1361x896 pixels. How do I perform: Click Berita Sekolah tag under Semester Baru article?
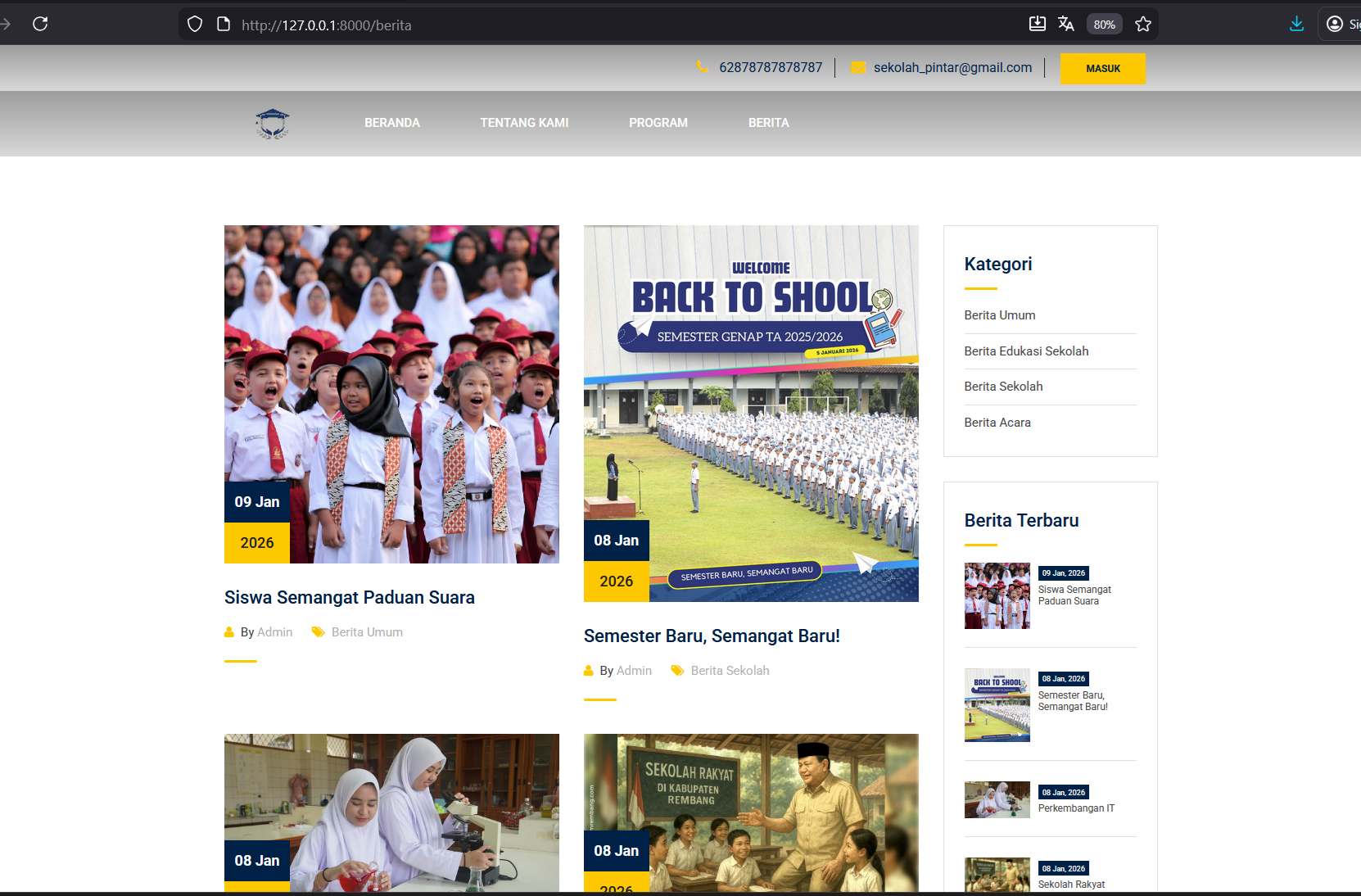730,671
